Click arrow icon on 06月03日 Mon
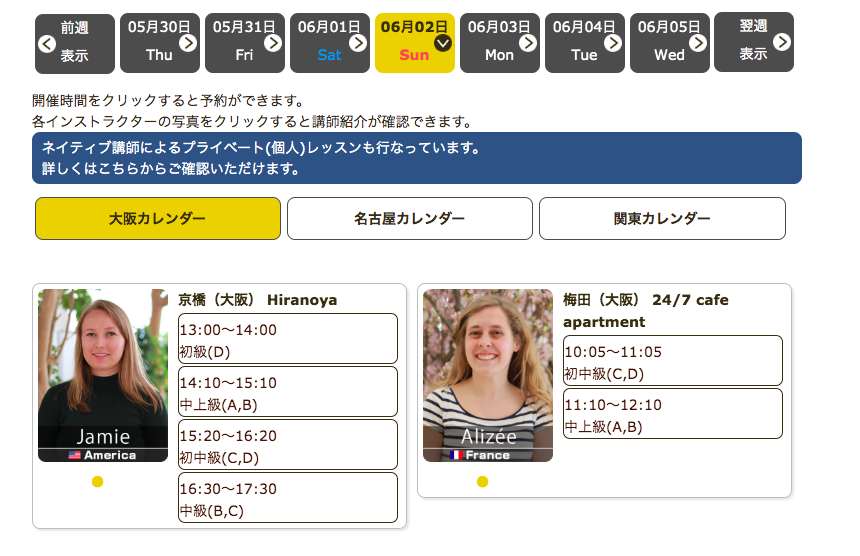The image size is (860, 556). click(x=528, y=42)
